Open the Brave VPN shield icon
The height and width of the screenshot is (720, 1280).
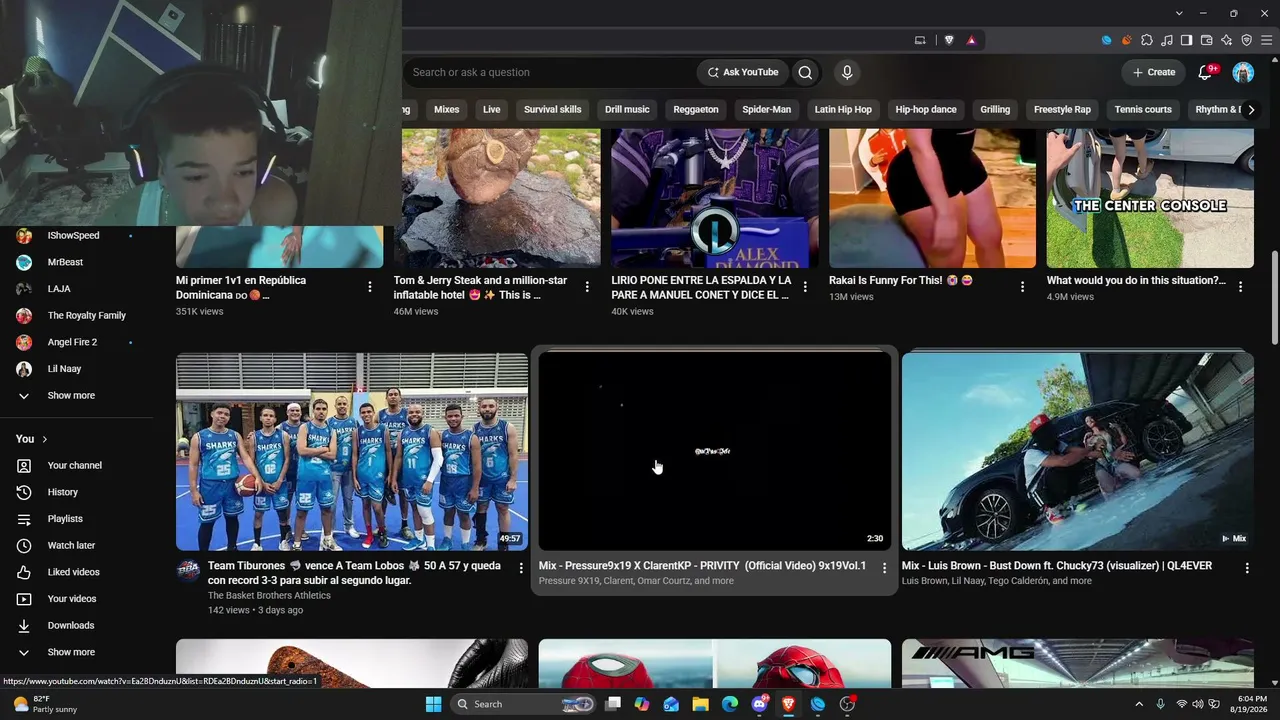pos(1247,40)
